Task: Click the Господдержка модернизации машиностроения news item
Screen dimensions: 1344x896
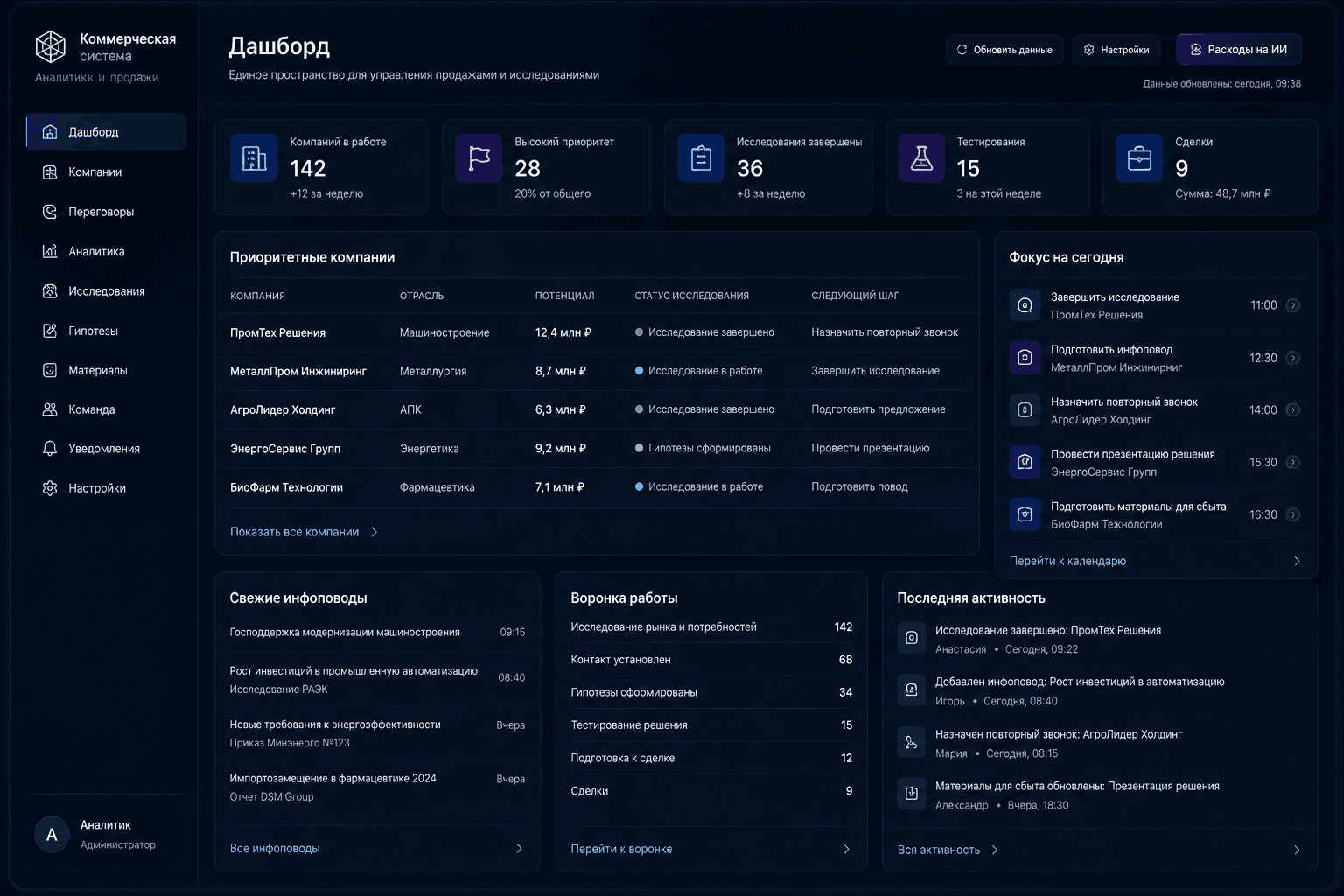Action: (377, 633)
